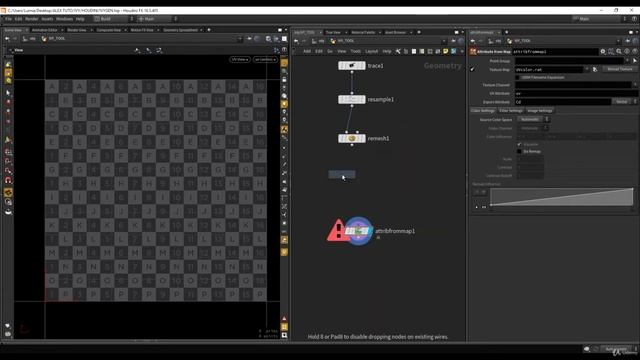Open the network editor Go menu
This screenshot has width=640, height=360.
click(x=330, y=51)
